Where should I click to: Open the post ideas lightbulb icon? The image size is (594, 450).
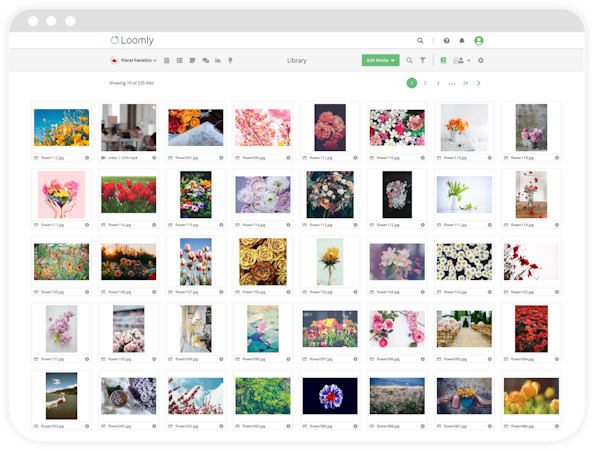point(230,60)
